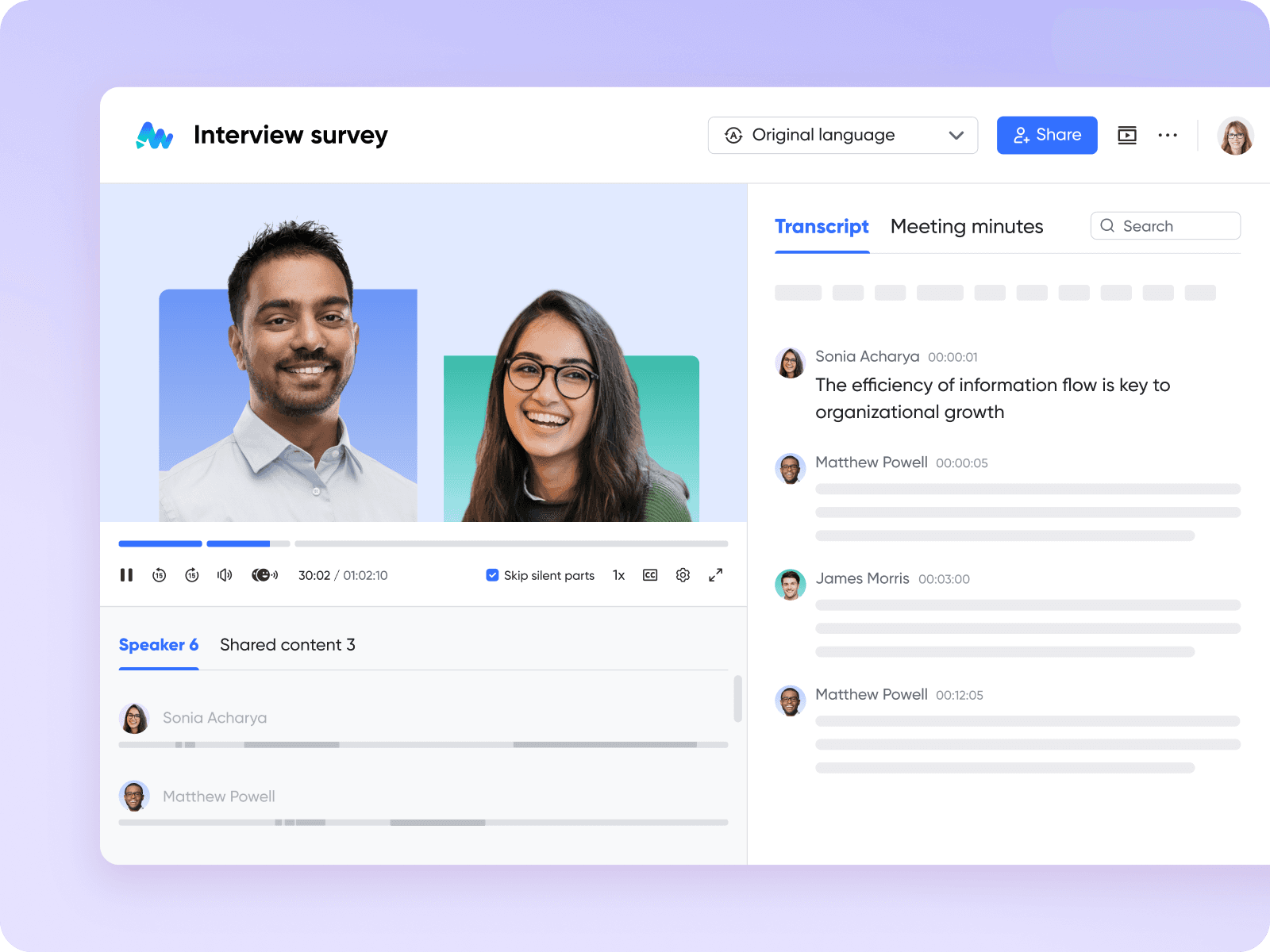This screenshot has height=952, width=1270.
Task: Select the Shared content 3 tab
Action: [x=287, y=645]
